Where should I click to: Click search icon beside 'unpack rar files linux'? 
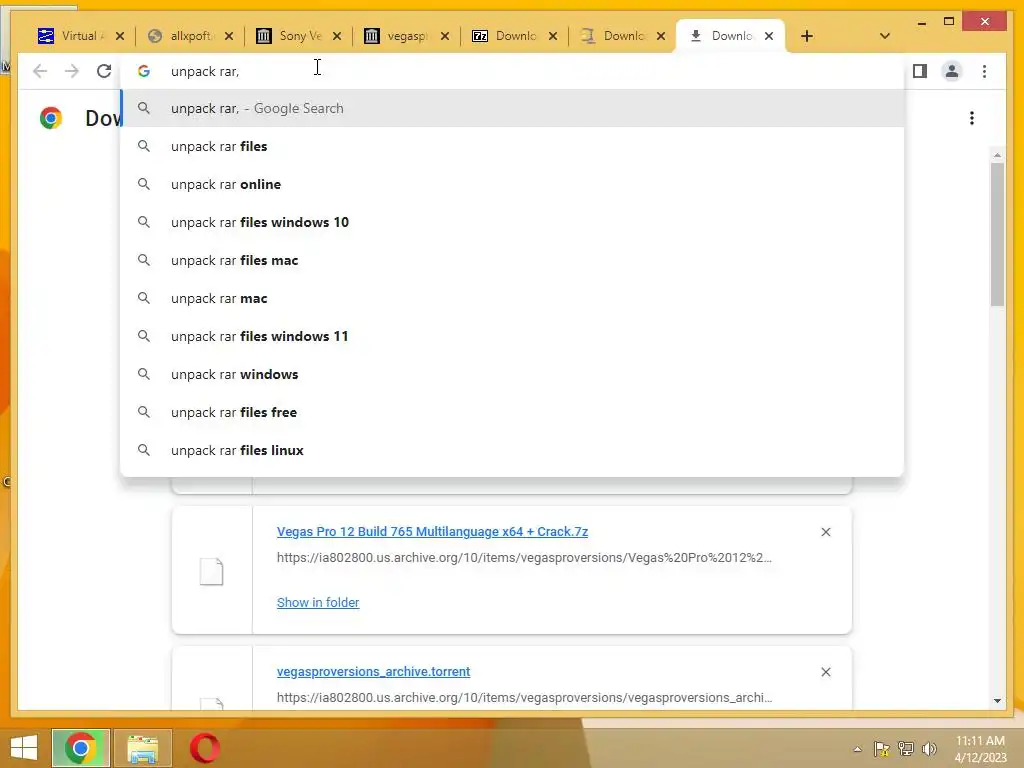coord(144,450)
